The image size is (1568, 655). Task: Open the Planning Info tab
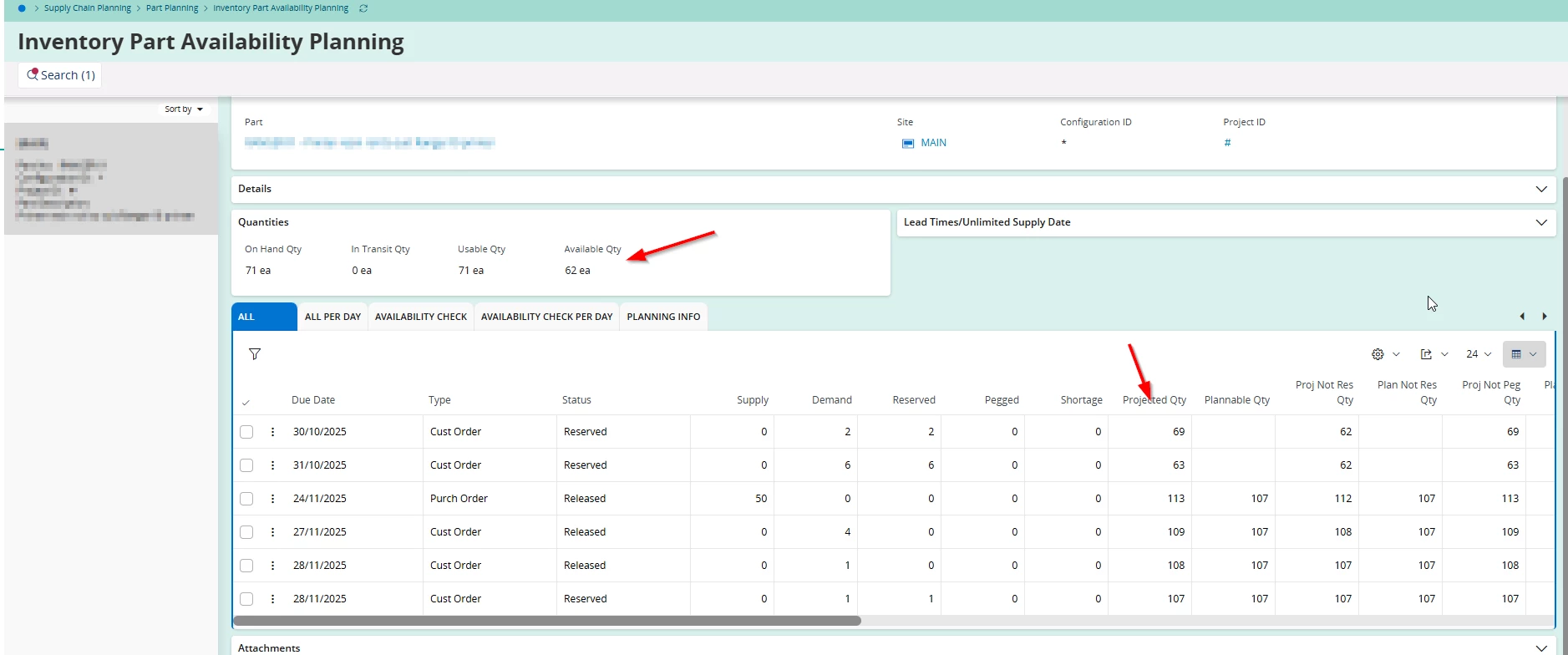(663, 317)
